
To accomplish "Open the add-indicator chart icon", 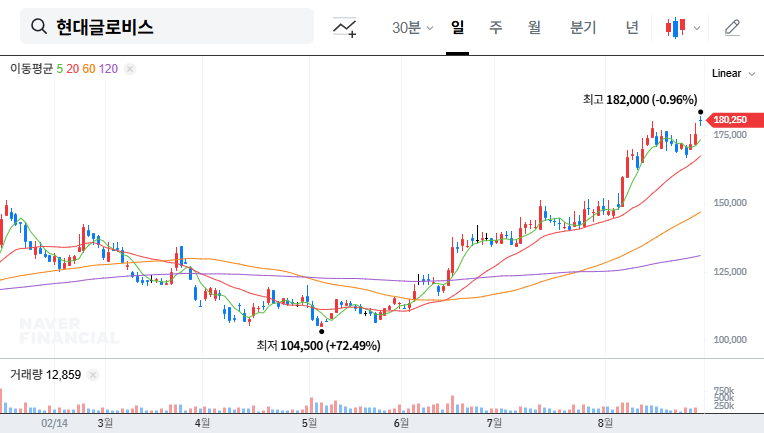I will pos(344,27).
